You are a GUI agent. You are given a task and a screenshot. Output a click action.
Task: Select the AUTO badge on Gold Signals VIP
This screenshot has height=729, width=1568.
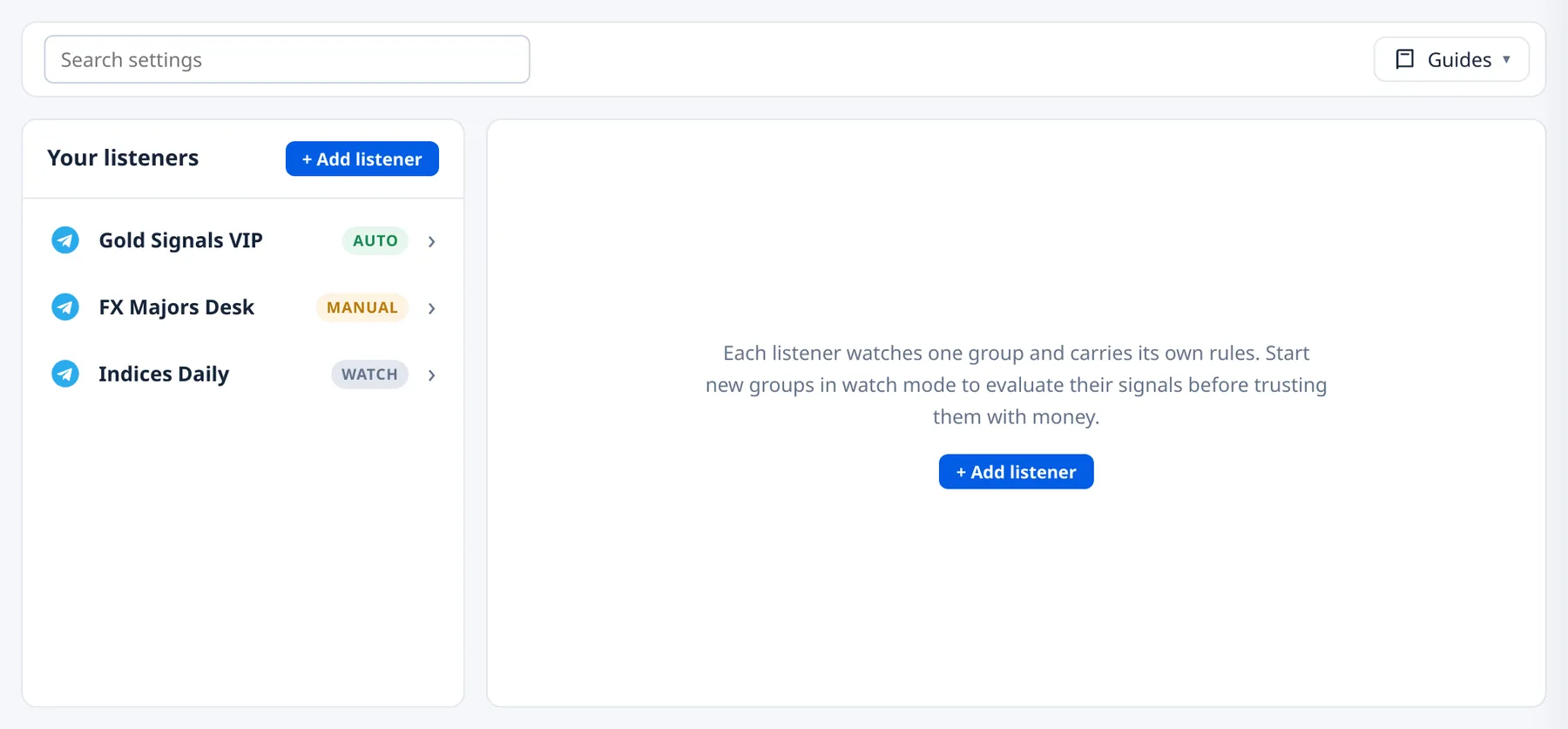pos(375,240)
